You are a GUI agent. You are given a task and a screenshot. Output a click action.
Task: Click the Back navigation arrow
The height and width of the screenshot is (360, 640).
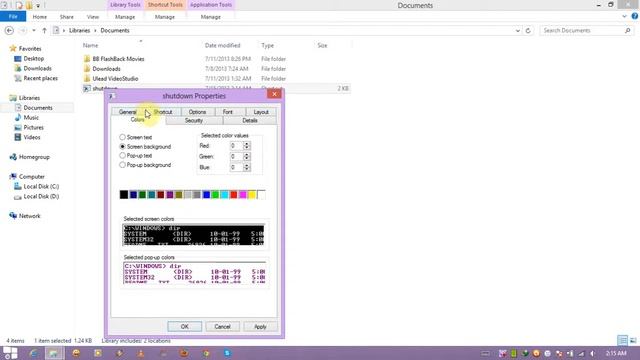click(x=9, y=31)
